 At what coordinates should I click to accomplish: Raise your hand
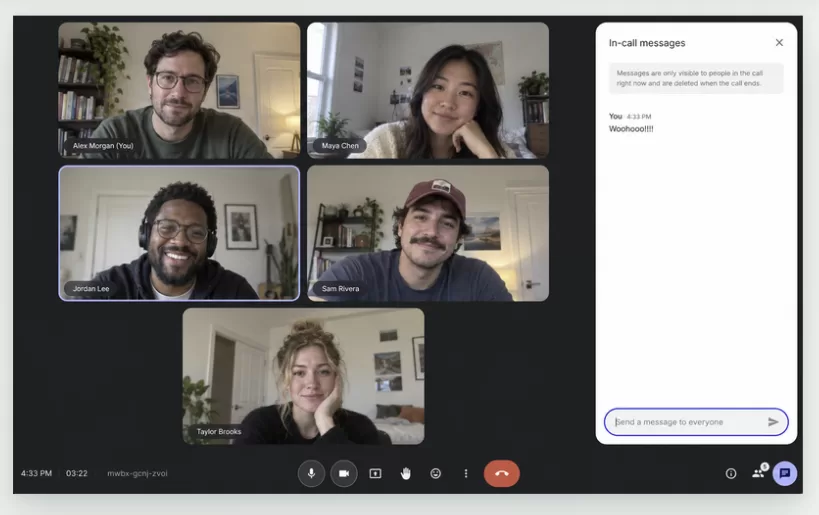(405, 473)
